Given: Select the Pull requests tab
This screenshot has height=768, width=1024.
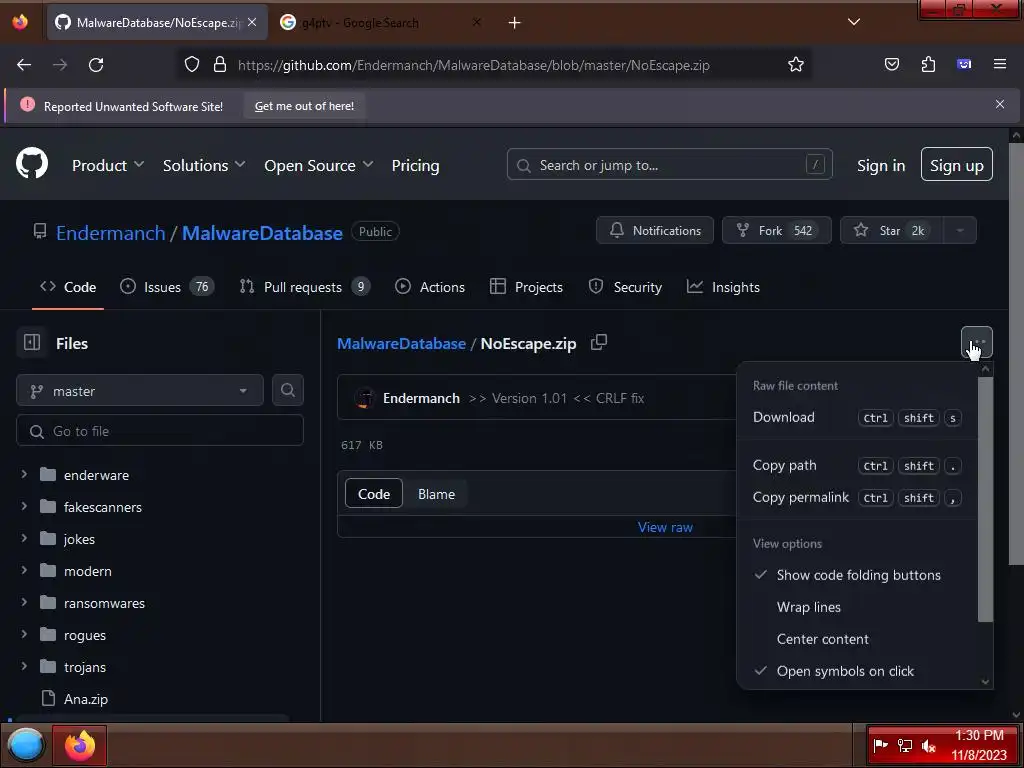Looking at the screenshot, I should (x=304, y=287).
